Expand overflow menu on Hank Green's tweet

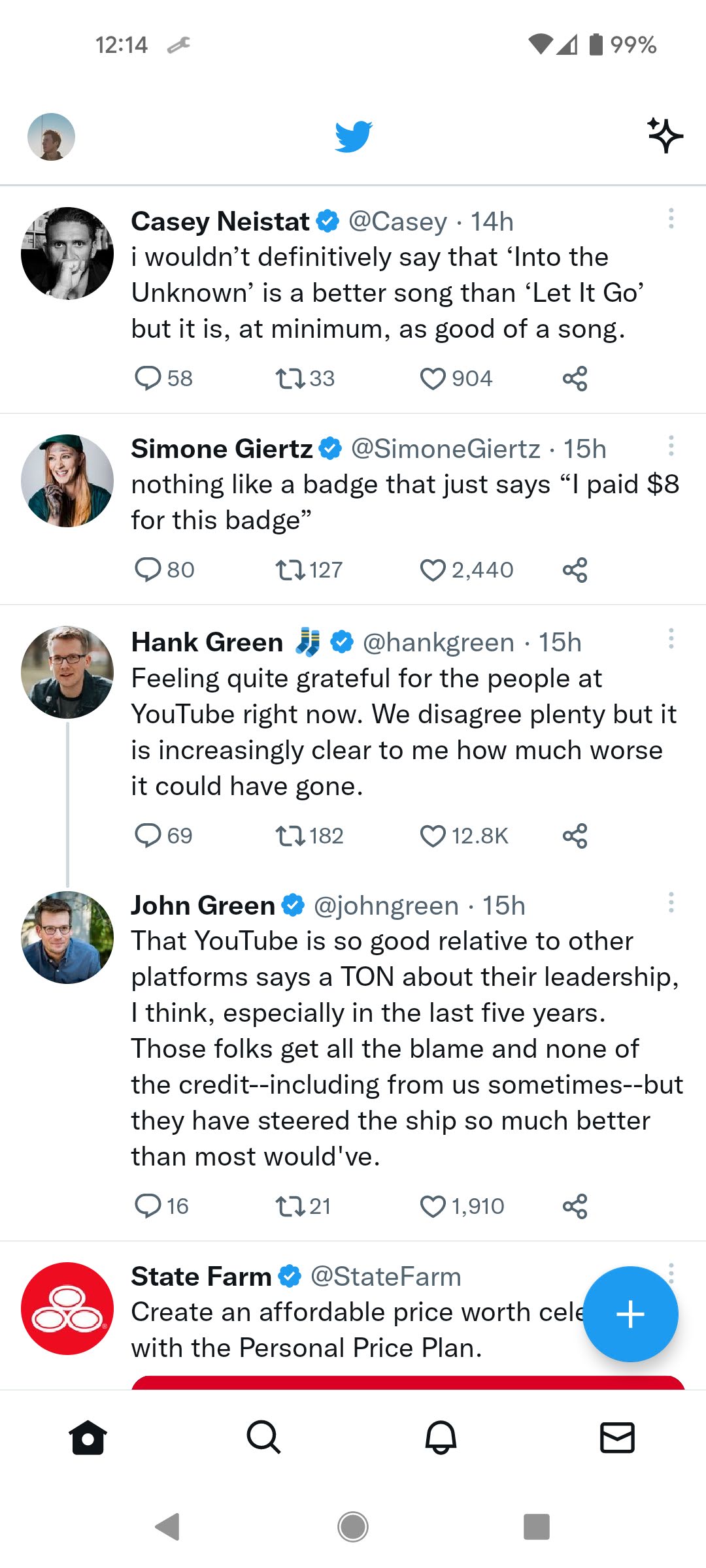coord(671,638)
